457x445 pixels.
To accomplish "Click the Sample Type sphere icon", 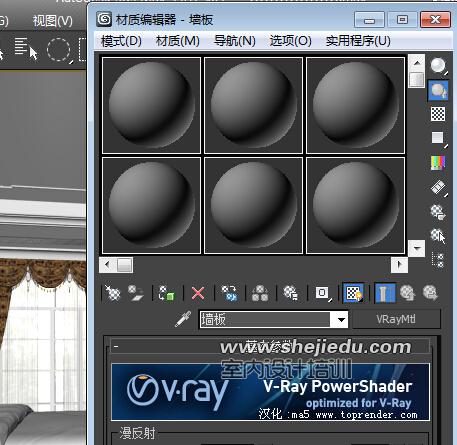I will click(x=438, y=65).
